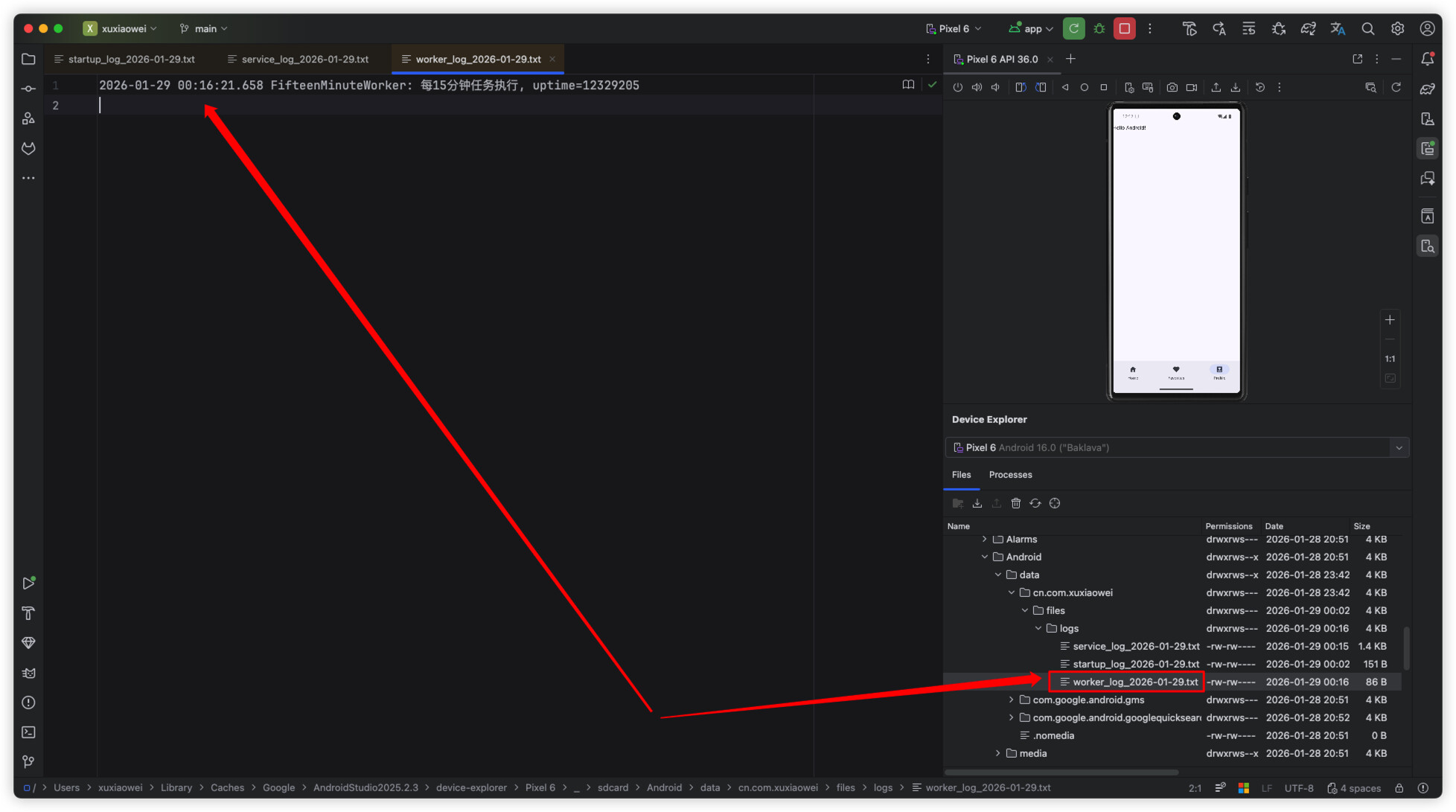Click the Delete trash icon in Device Explorer
Screen dimensions: 1456x812
[x=1015, y=504]
